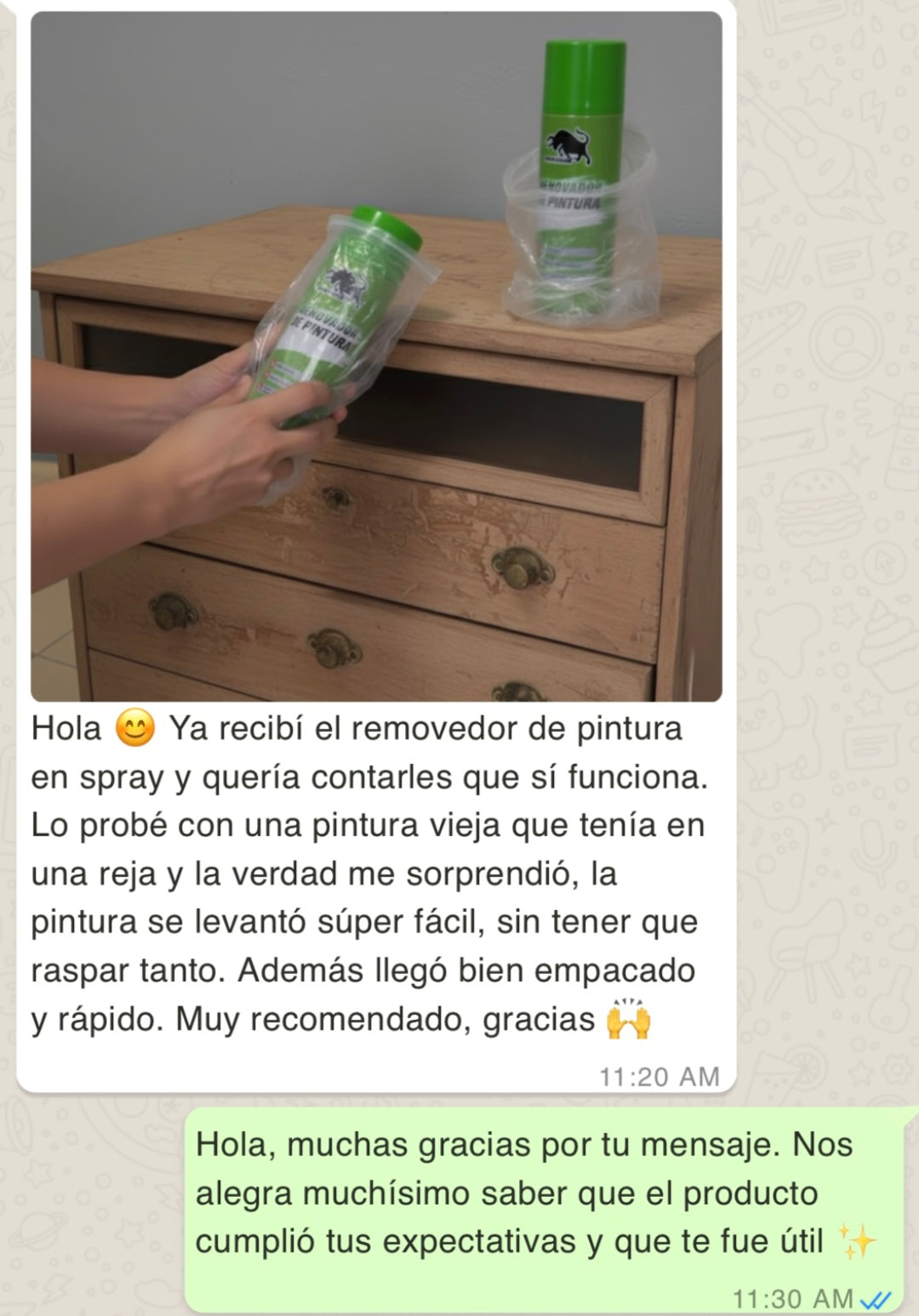
Task: Tap the raised hands emoji after gracias
Action: [x=628, y=1019]
